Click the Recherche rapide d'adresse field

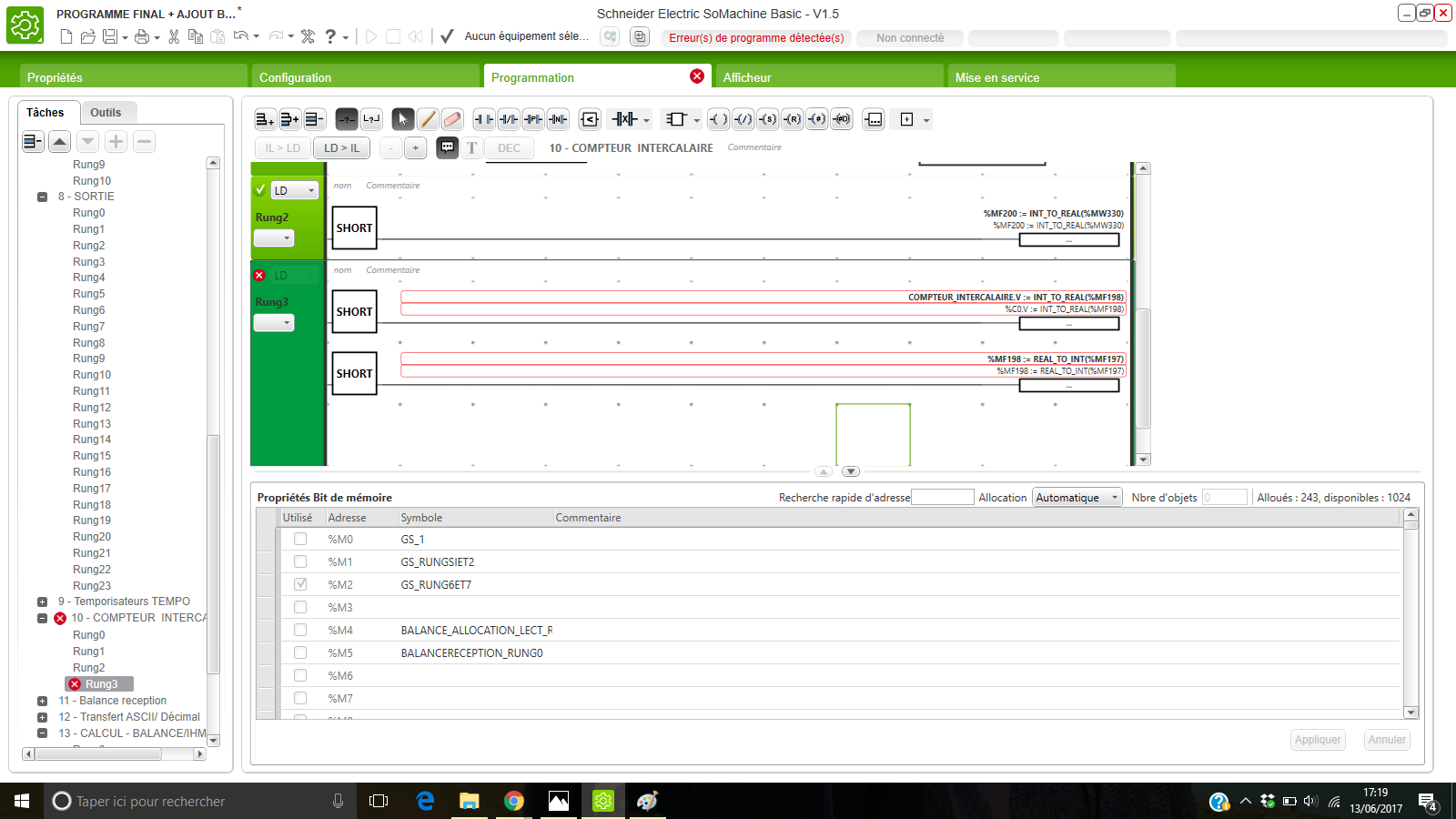[942, 498]
